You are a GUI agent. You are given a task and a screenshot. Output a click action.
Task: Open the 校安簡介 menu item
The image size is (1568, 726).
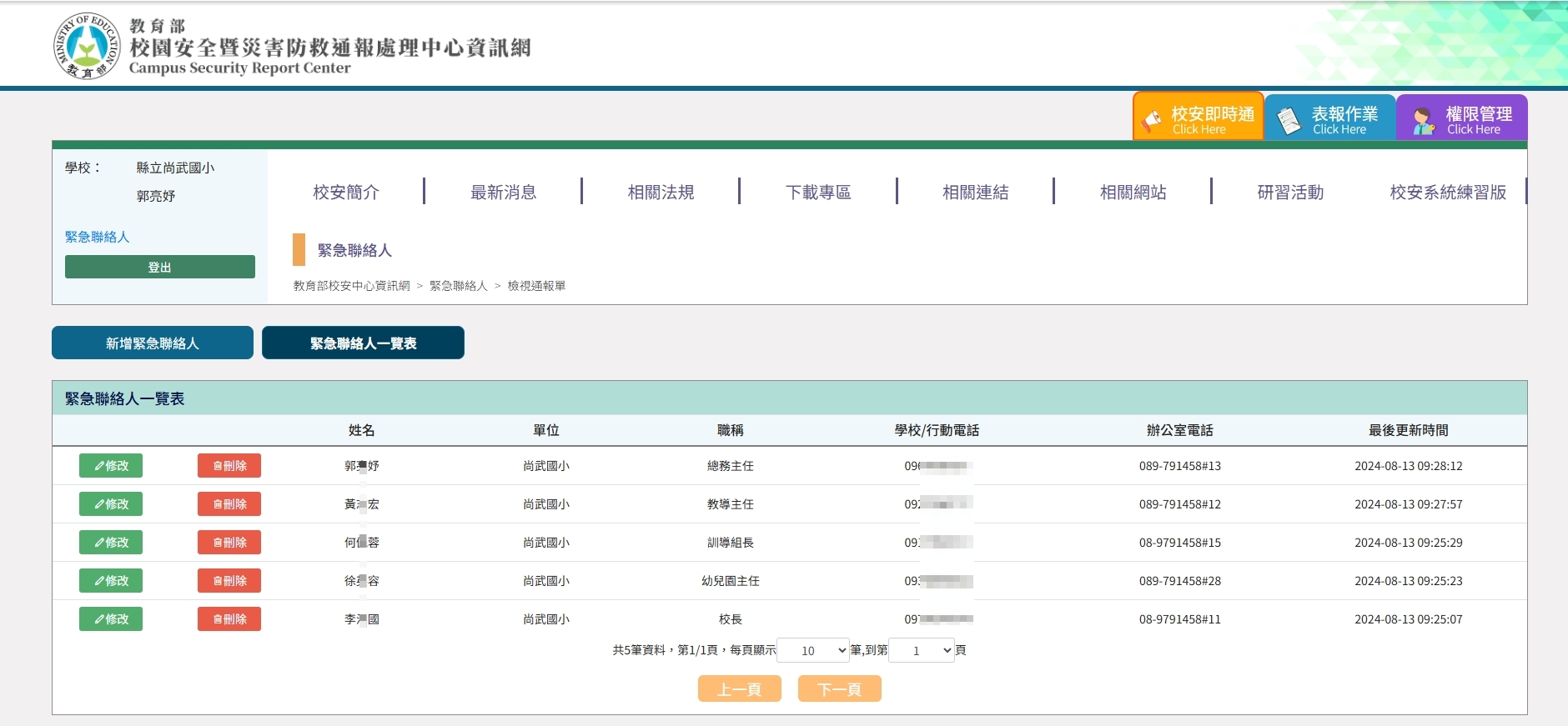tap(346, 193)
